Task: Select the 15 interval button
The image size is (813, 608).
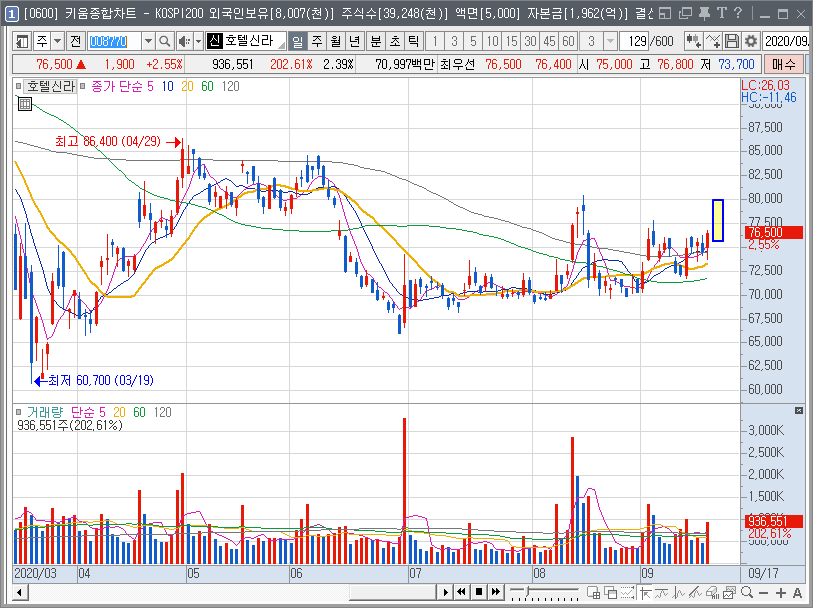Action: (x=511, y=40)
